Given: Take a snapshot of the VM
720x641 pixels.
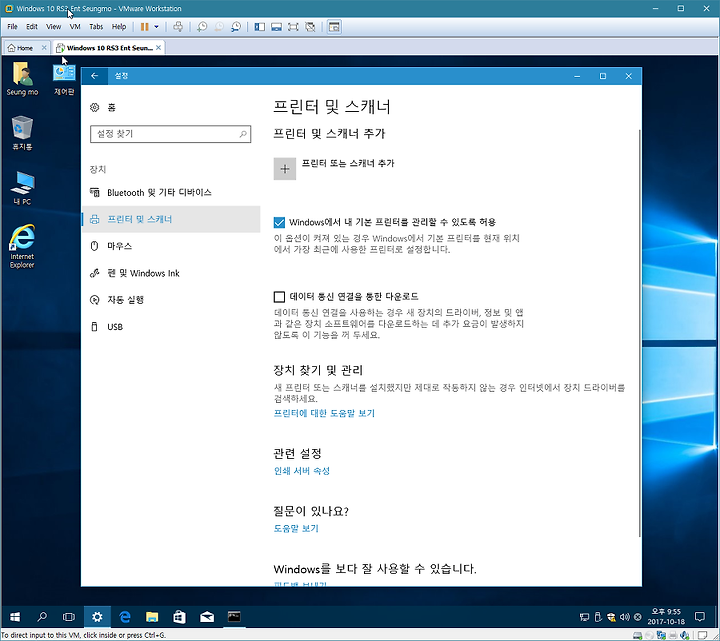Looking at the screenshot, I should click(x=202, y=27).
